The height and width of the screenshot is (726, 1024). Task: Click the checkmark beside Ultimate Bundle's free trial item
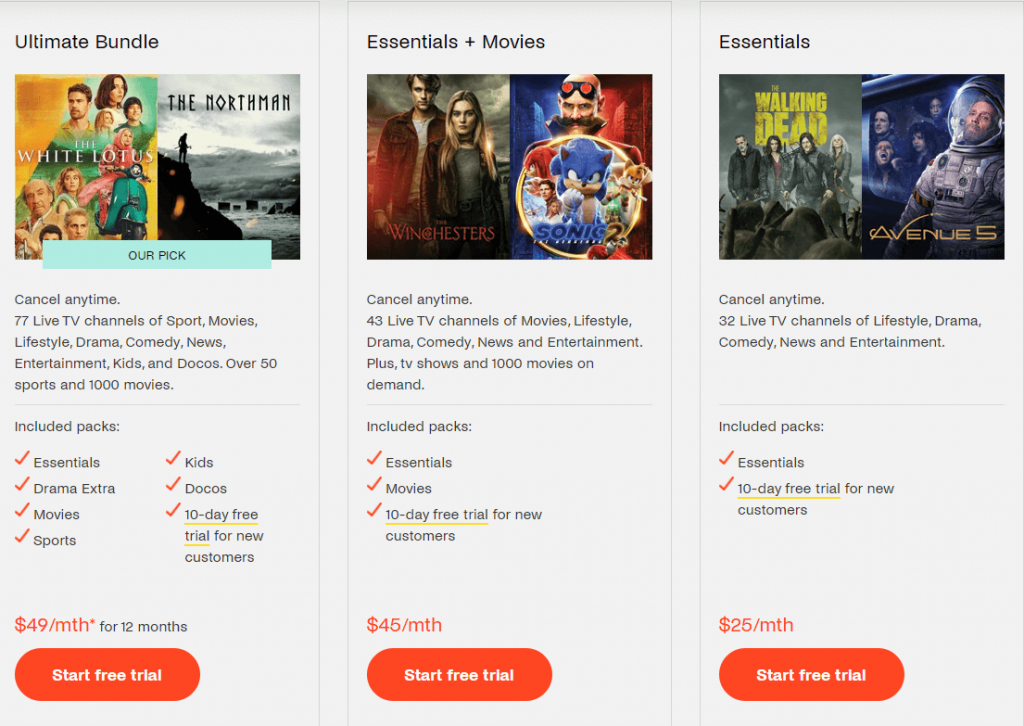coord(173,510)
